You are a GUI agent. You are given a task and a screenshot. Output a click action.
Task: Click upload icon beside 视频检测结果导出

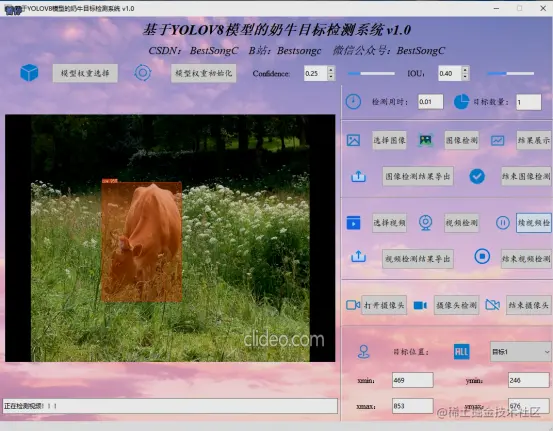pyautogui.click(x=358, y=256)
